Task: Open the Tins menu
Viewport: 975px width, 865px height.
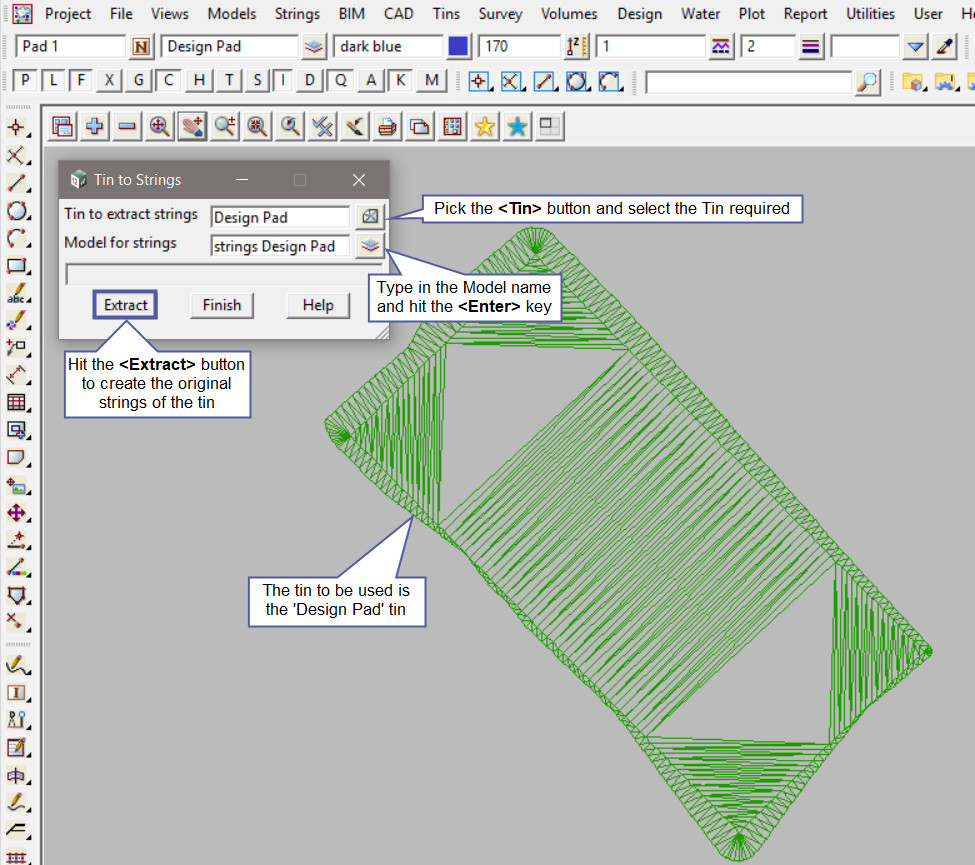Action: point(447,14)
